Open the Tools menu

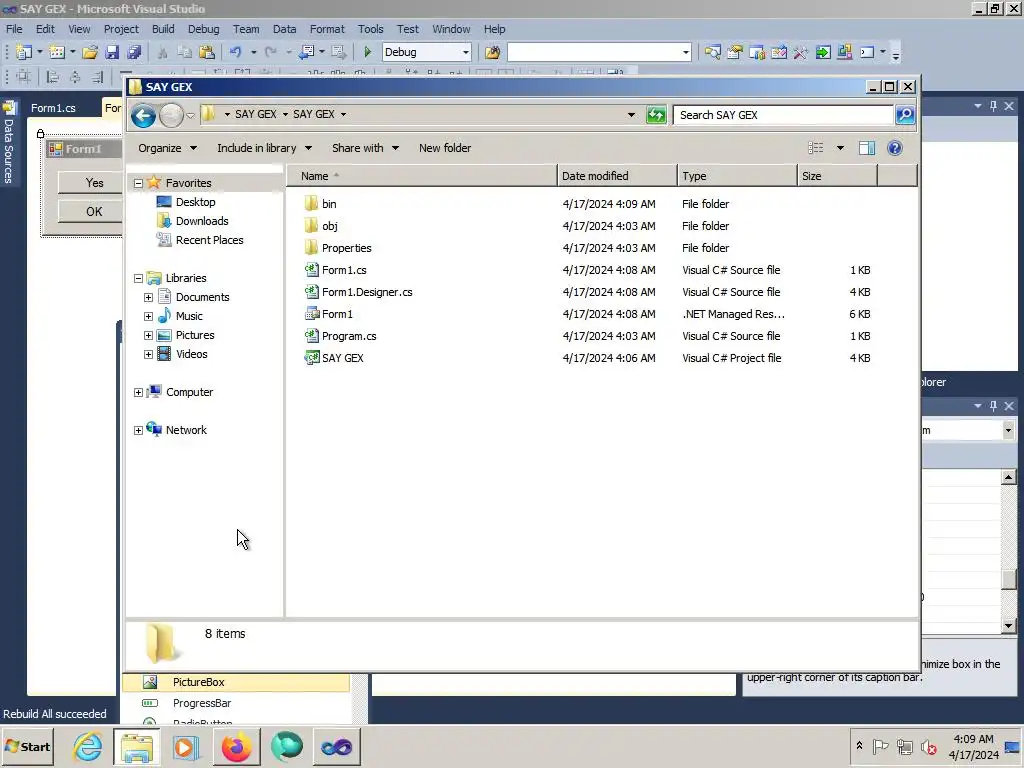click(370, 29)
